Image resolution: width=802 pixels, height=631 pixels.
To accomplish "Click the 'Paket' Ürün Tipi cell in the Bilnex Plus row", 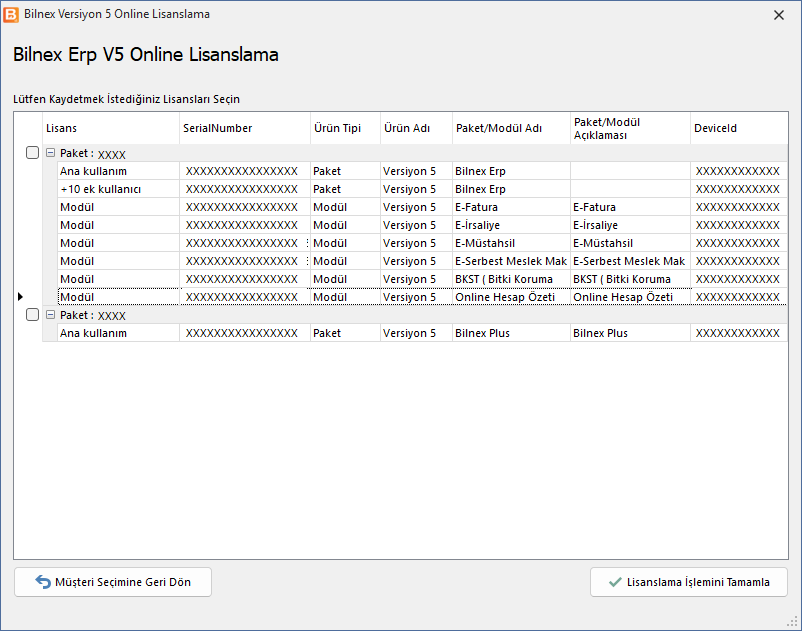I will coord(345,333).
